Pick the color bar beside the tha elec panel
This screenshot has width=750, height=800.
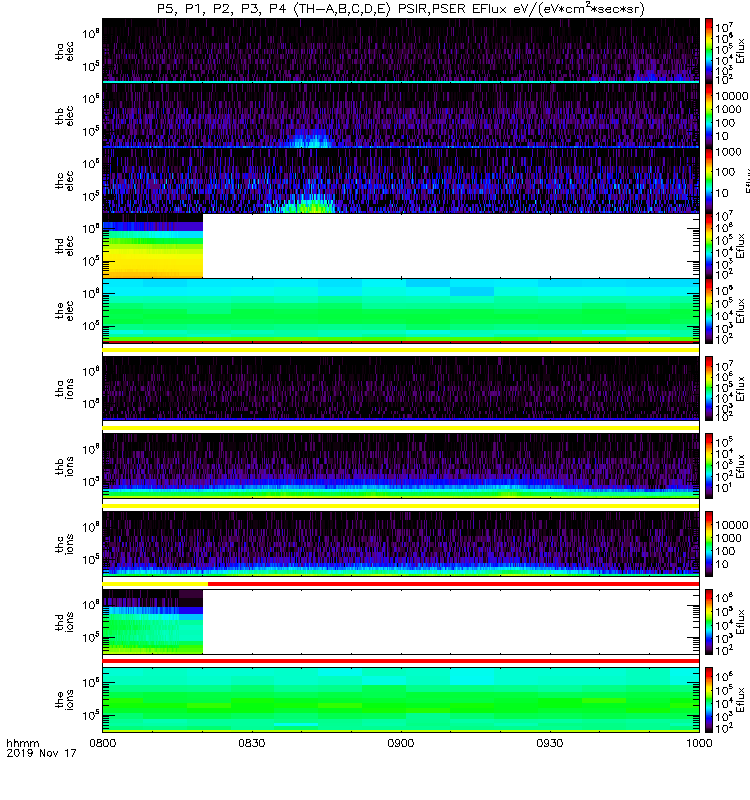[709, 51]
